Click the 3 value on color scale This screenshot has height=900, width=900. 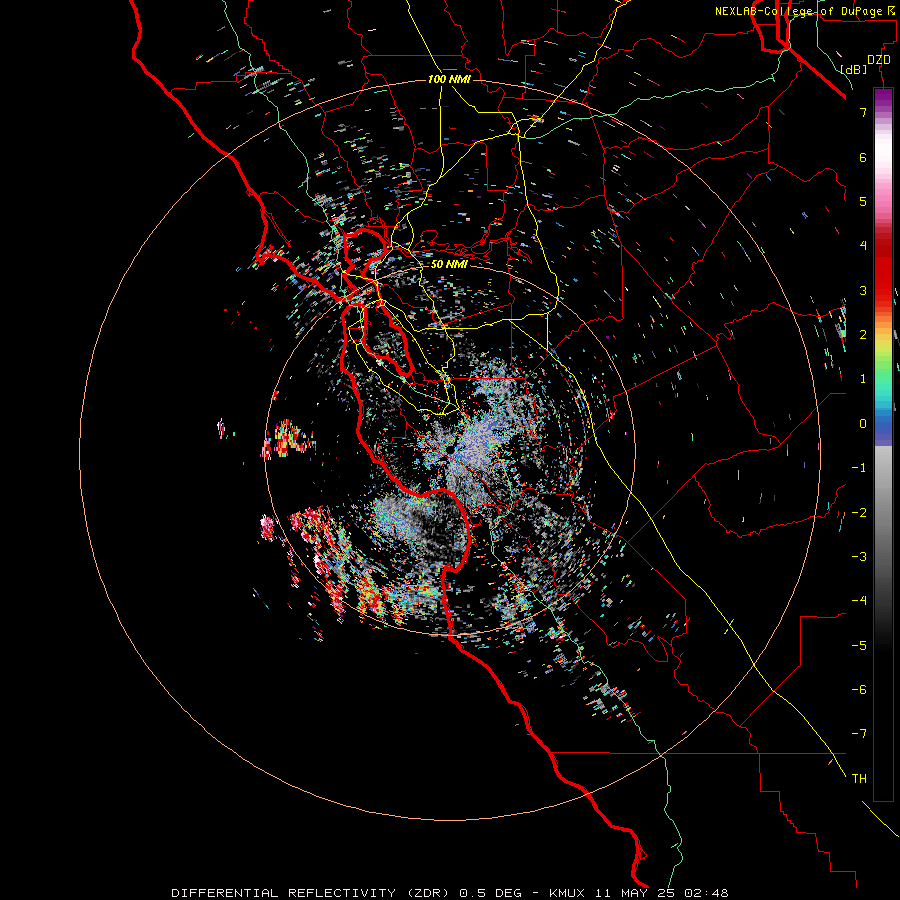pyautogui.click(x=863, y=290)
